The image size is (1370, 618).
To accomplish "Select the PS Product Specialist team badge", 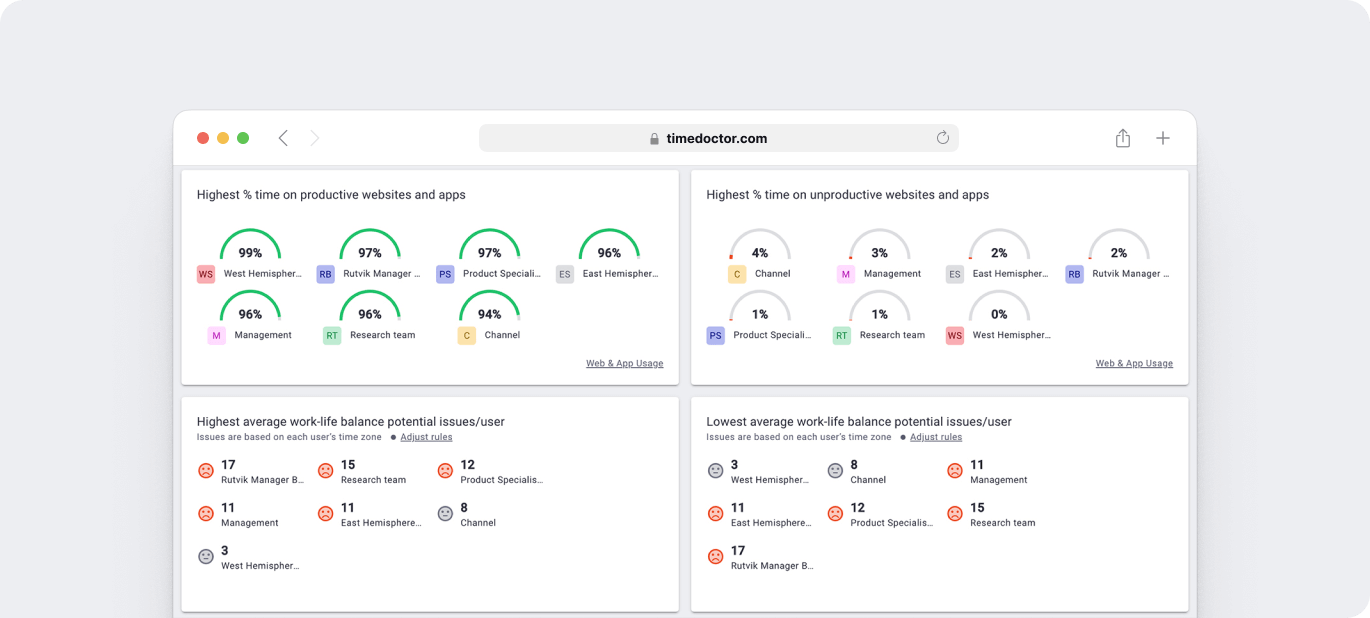I will click(x=444, y=273).
